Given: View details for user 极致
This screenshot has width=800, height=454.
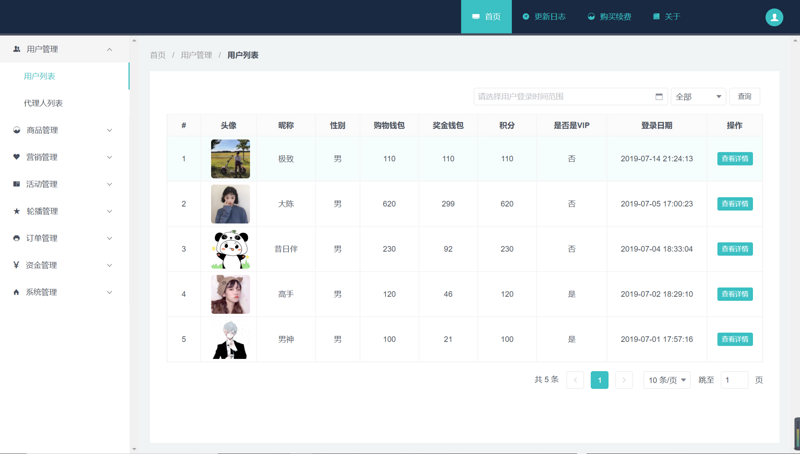Looking at the screenshot, I should point(735,159).
